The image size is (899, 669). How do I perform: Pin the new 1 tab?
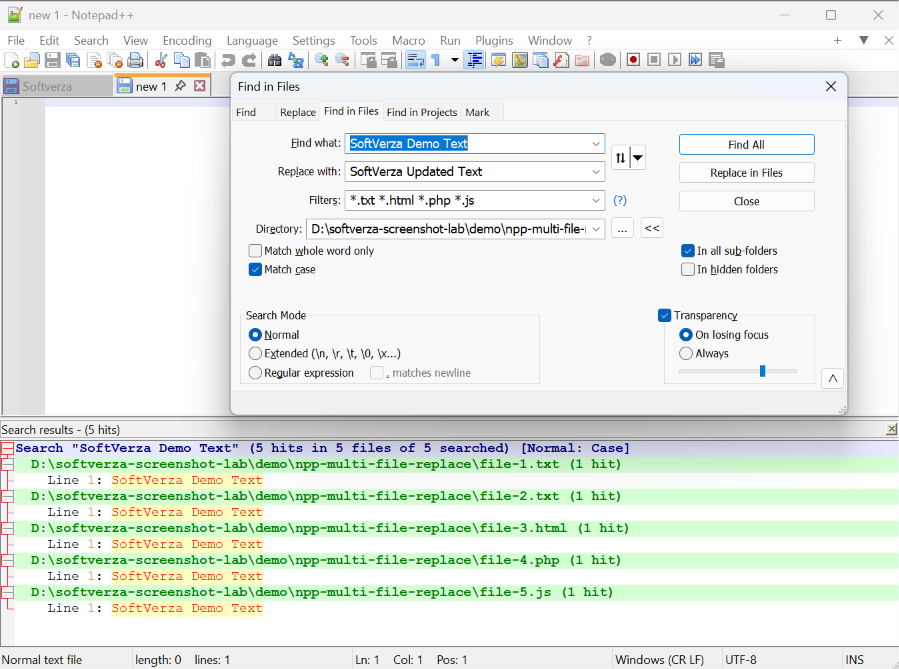[x=180, y=86]
